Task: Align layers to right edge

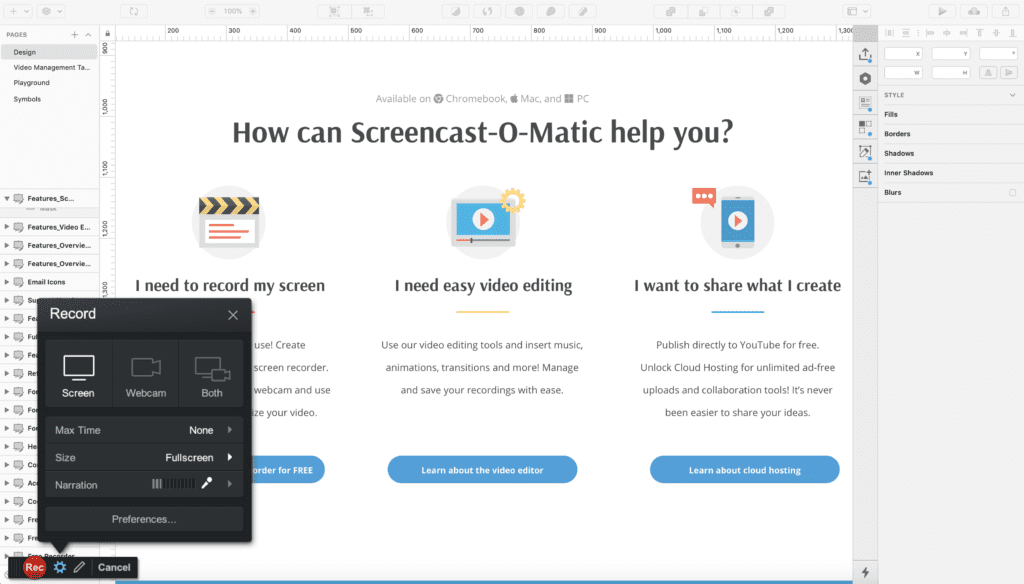Action: pyautogui.click(x=963, y=33)
